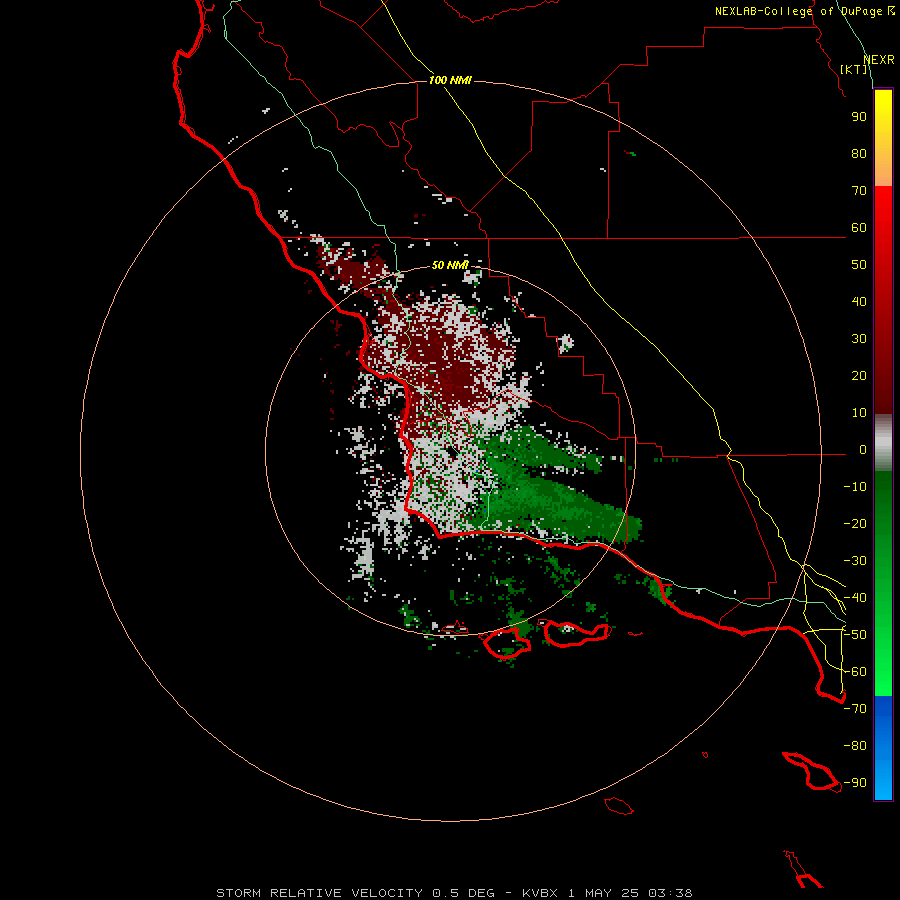Click the 90 value on velocity scale

[x=859, y=117]
